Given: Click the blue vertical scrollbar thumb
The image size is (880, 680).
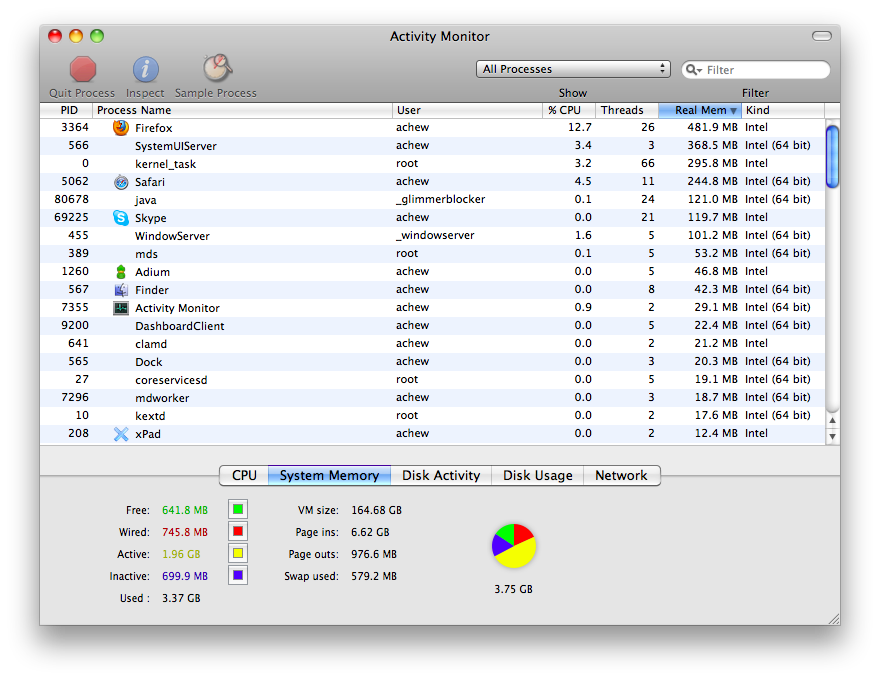Looking at the screenshot, I should pos(833,156).
